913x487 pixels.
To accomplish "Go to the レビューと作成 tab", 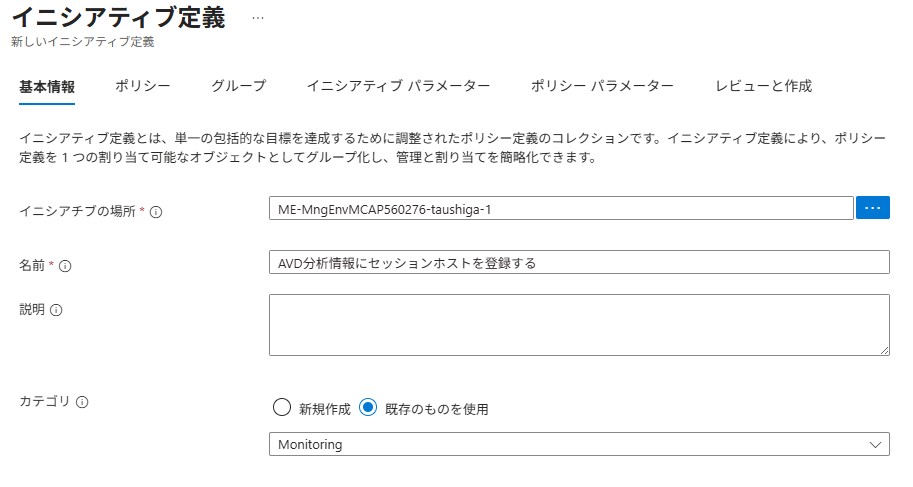I will click(x=763, y=86).
